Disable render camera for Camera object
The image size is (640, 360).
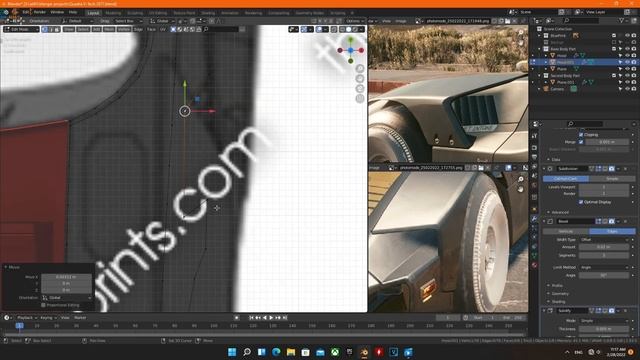[x=633, y=89]
